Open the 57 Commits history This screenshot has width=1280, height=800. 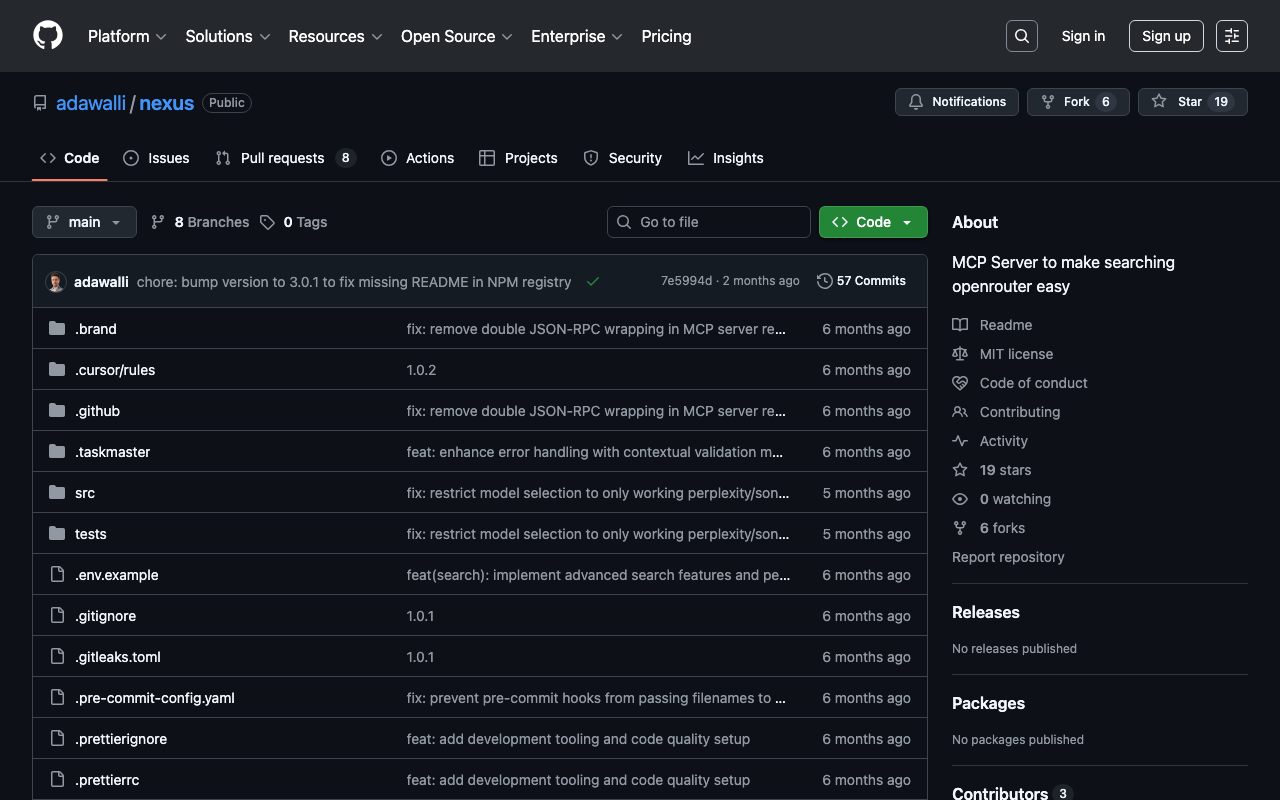click(x=861, y=281)
